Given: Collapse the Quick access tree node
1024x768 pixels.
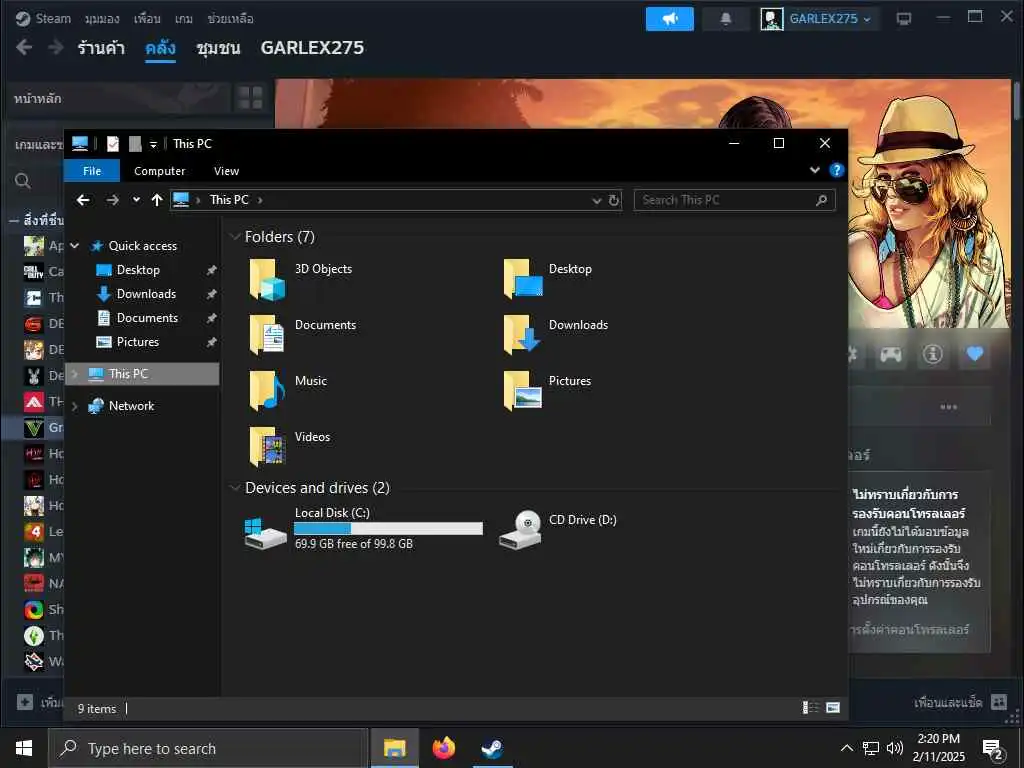Looking at the screenshot, I should tap(74, 246).
